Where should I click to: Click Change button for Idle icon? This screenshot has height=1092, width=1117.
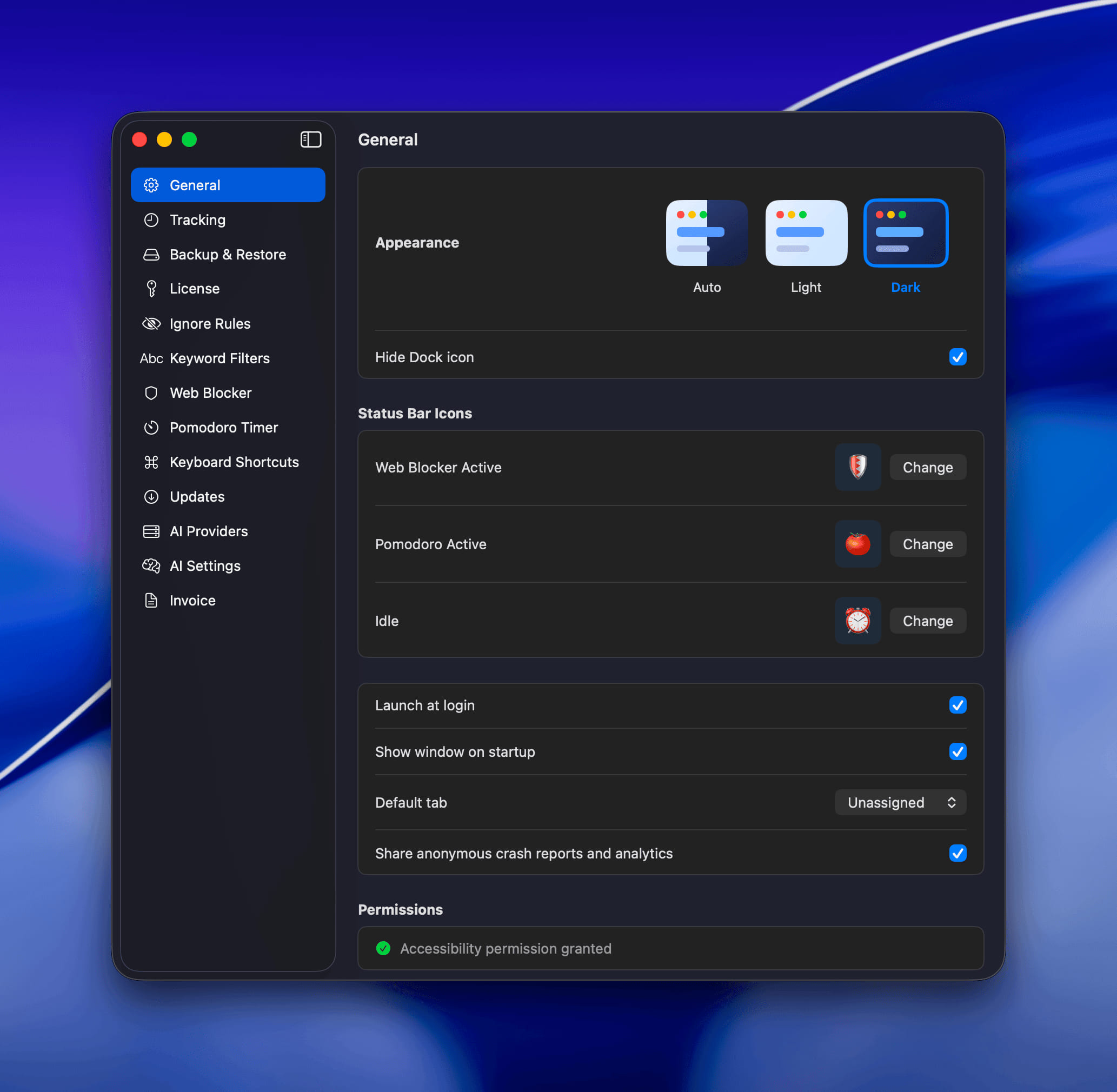[x=927, y=621]
